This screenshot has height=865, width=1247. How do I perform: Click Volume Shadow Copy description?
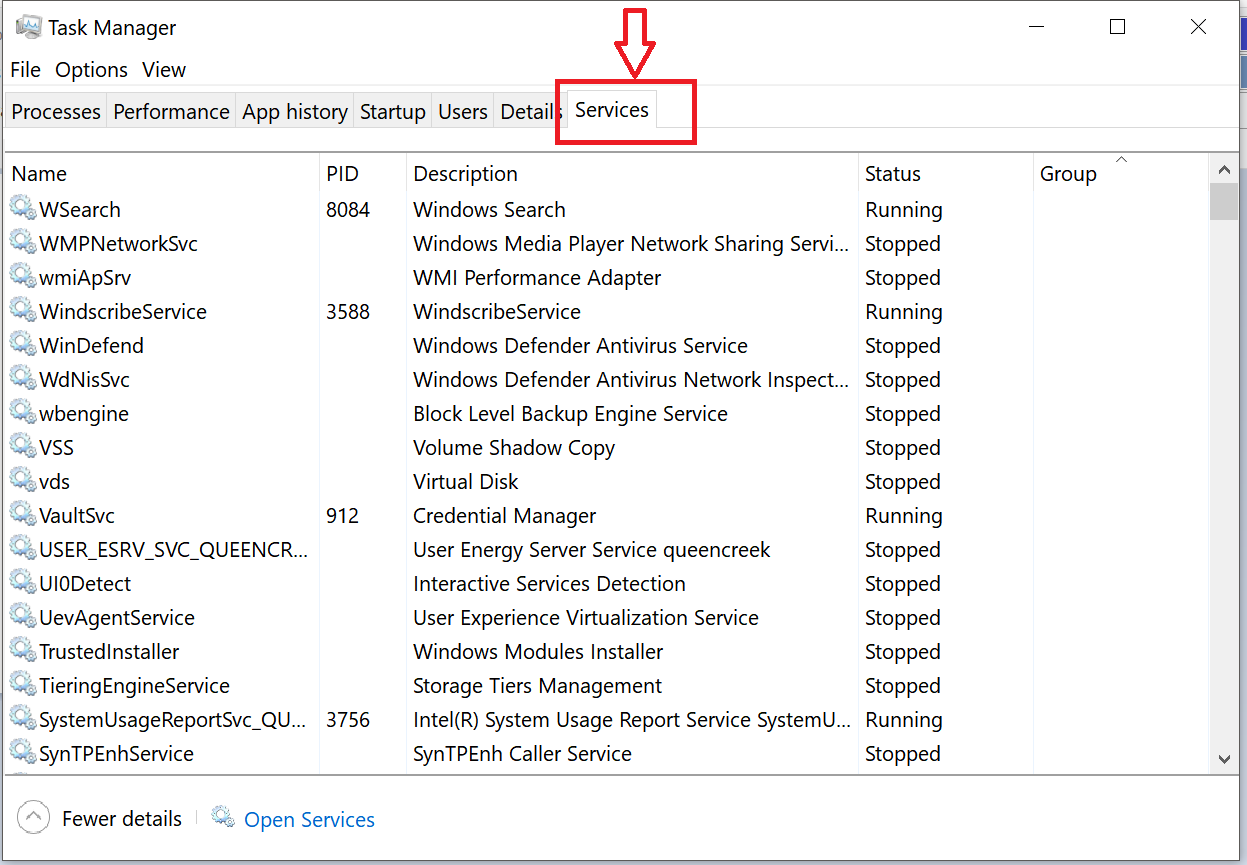[x=514, y=448]
